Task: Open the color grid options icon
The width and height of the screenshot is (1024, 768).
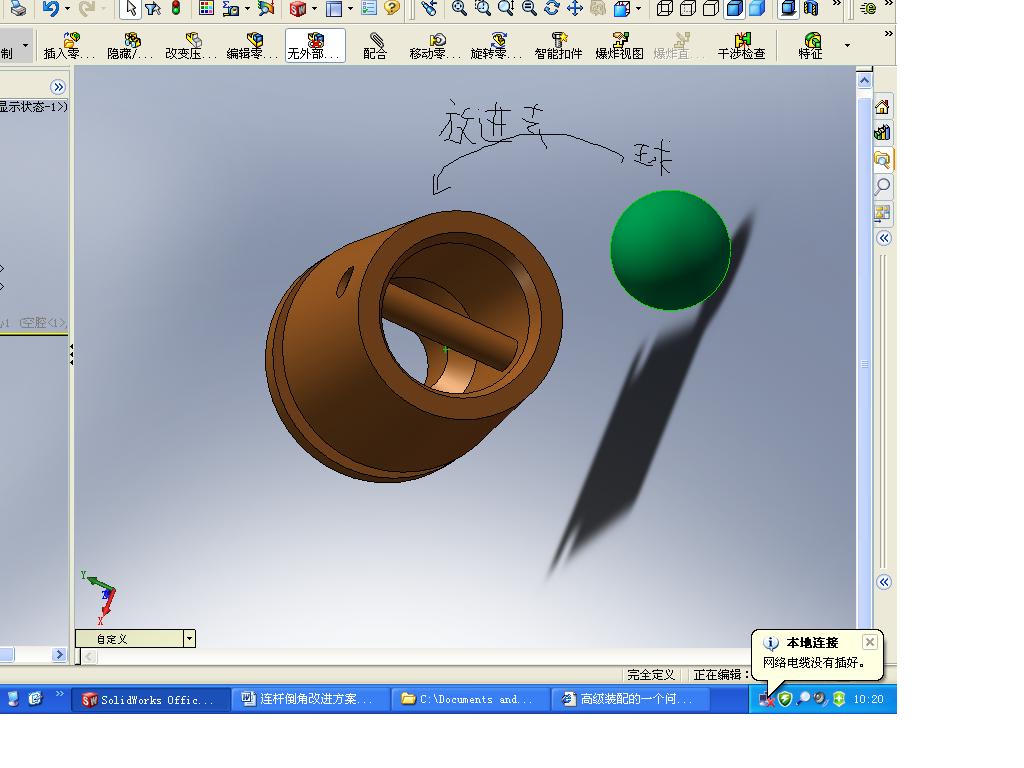Action: (x=206, y=8)
